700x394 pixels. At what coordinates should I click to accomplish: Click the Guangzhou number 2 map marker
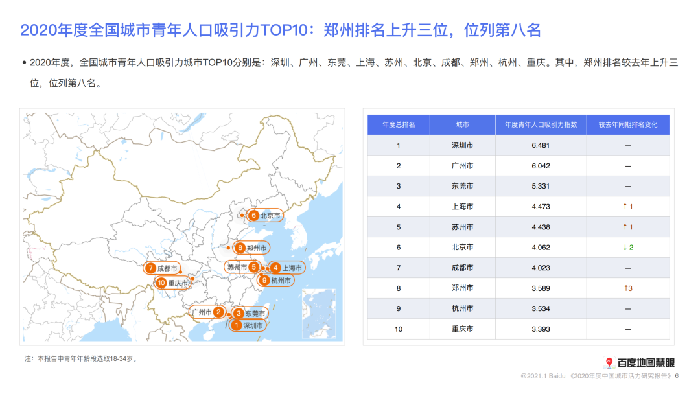point(207,312)
